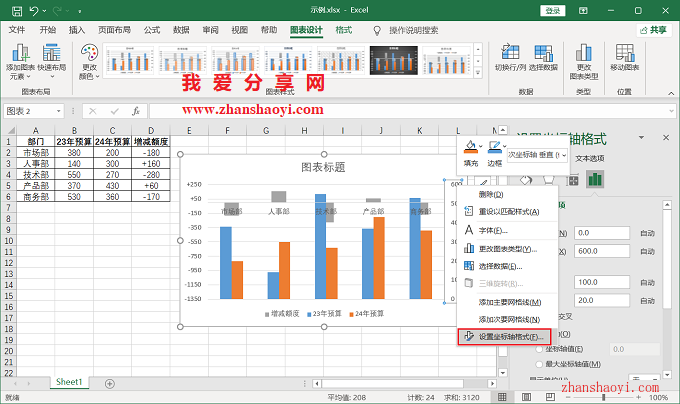Open Quick Layout (快速布局)
Image resolution: width=680 pixels, height=404 pixels.
point(52,62)
